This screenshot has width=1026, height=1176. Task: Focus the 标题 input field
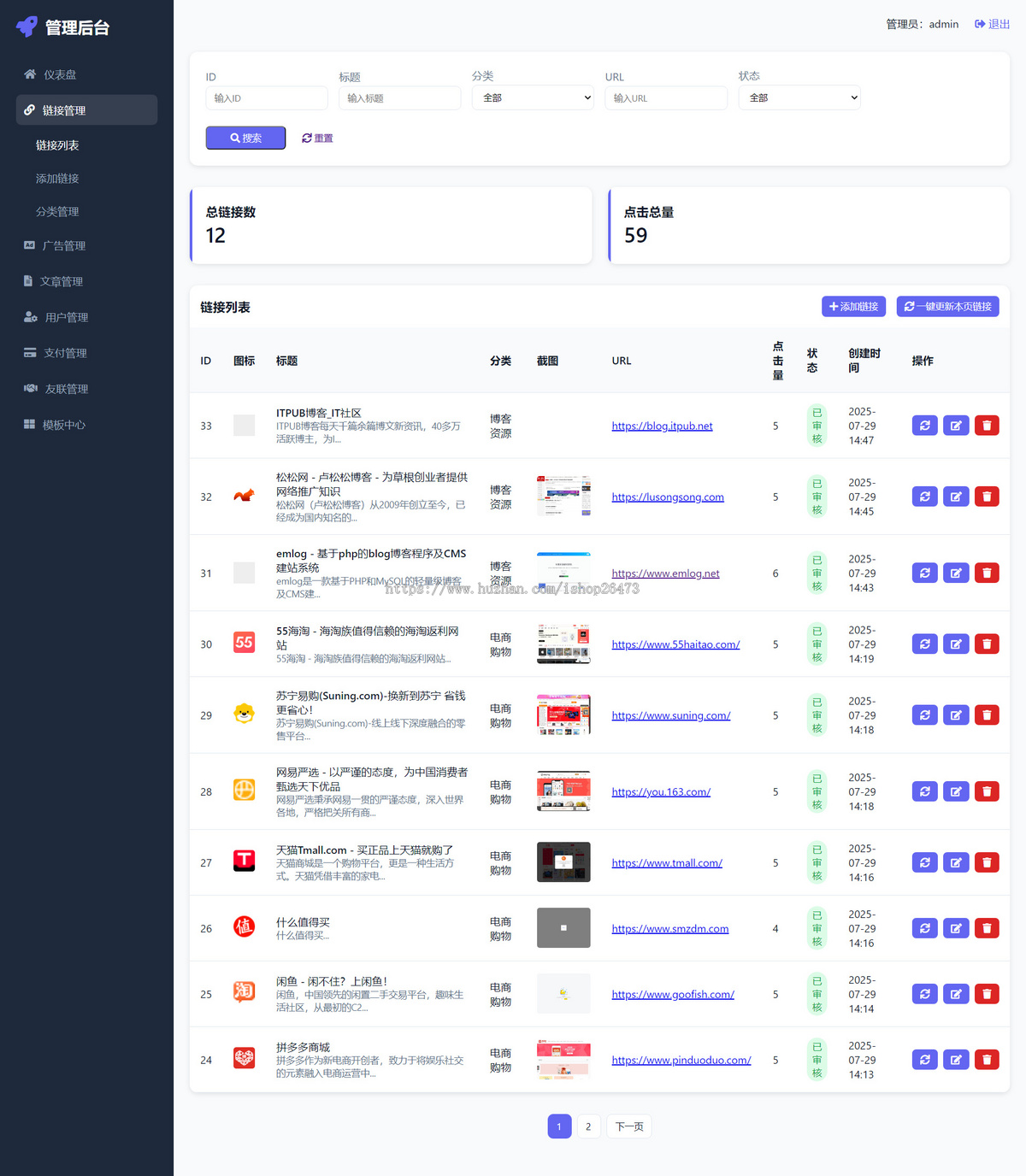[400, 98]
